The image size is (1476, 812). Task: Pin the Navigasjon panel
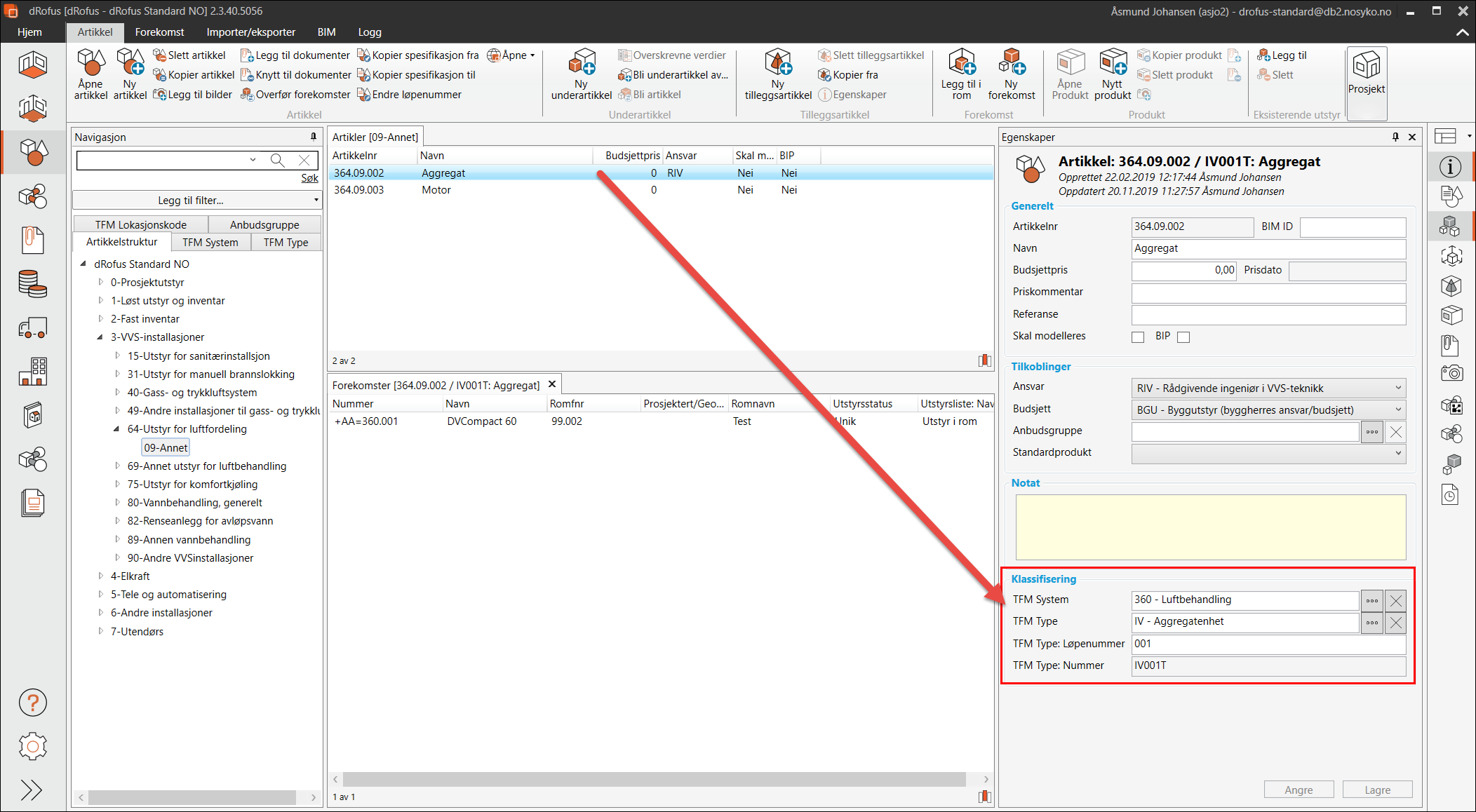pyautogui.click(x=313, y=137)
